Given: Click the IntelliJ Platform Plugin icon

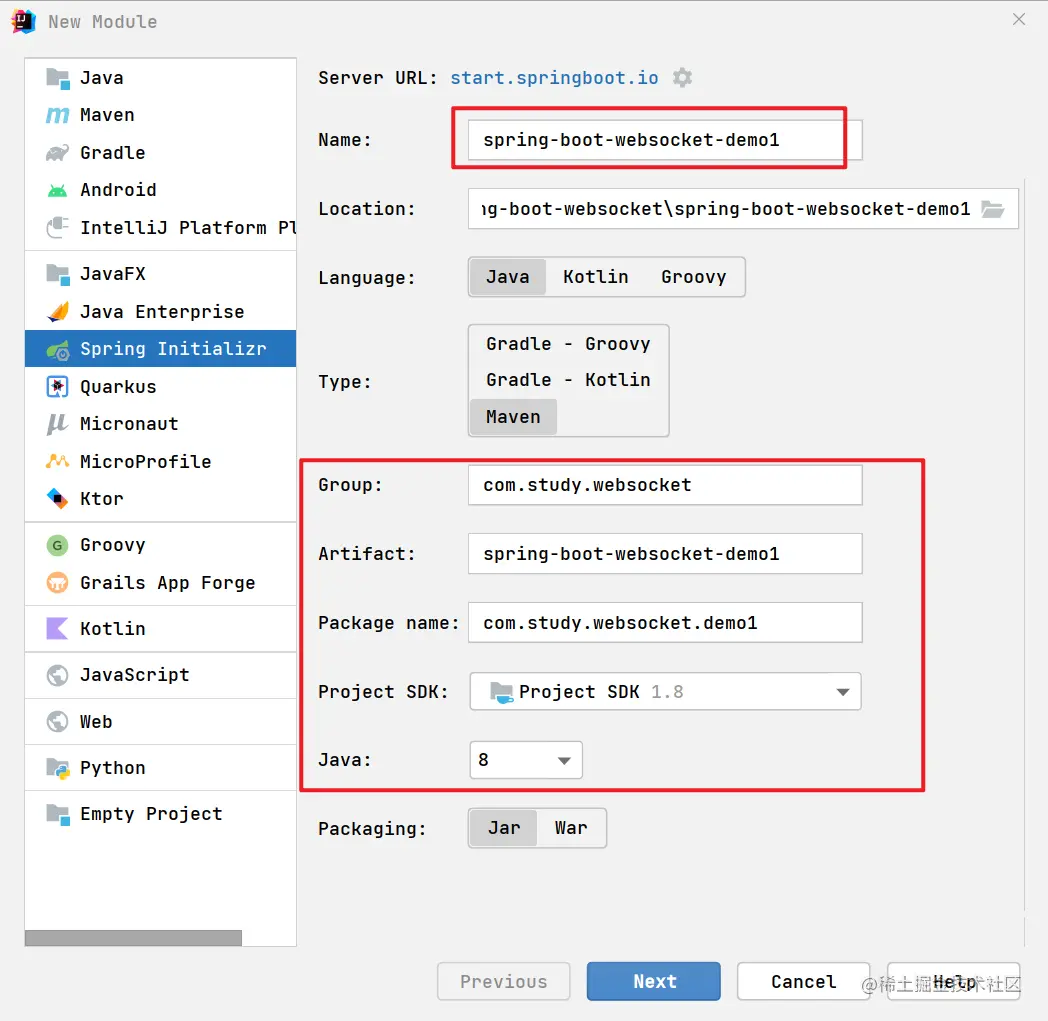Looking at the screenshot, I should [57, 228].
